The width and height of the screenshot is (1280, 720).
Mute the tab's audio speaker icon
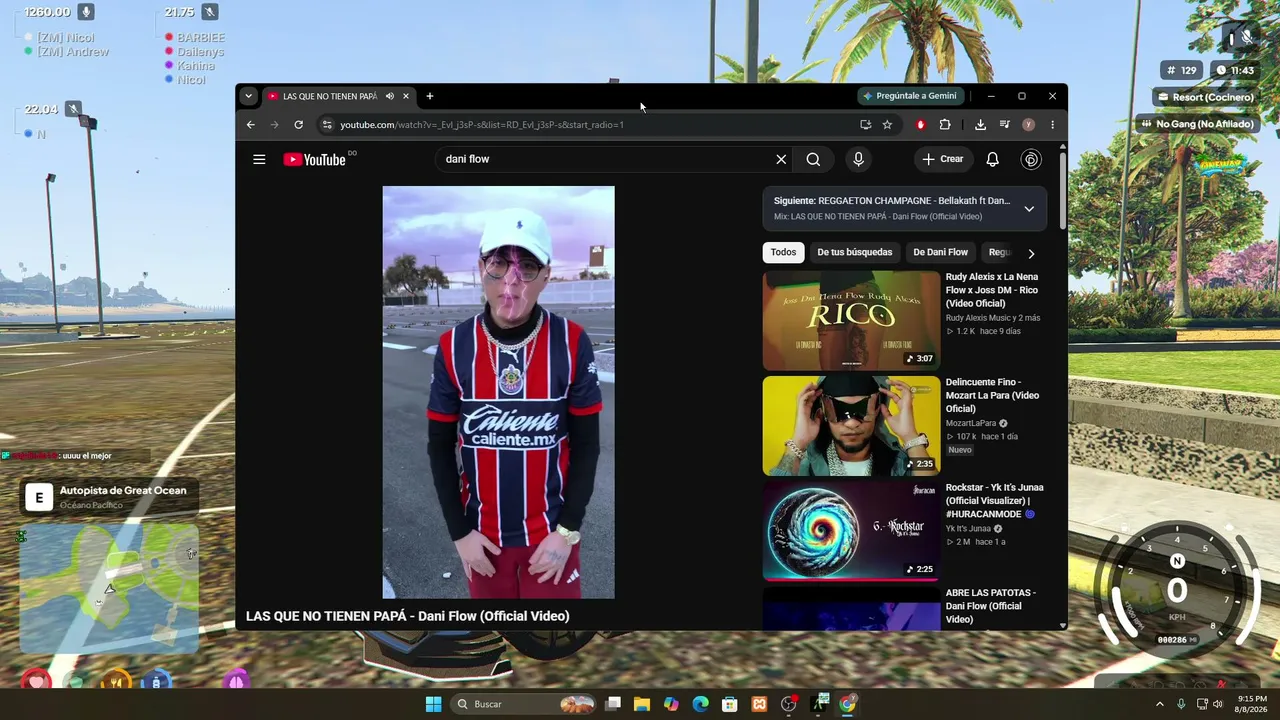pos(390,96)
